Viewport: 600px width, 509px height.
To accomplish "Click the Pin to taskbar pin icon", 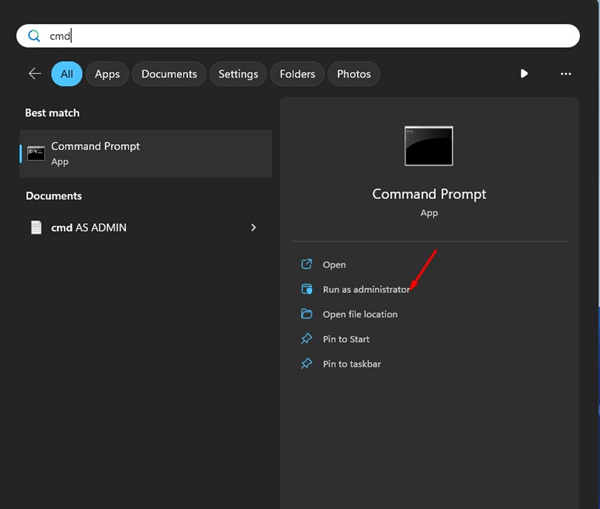I will [x=307, y=364].
